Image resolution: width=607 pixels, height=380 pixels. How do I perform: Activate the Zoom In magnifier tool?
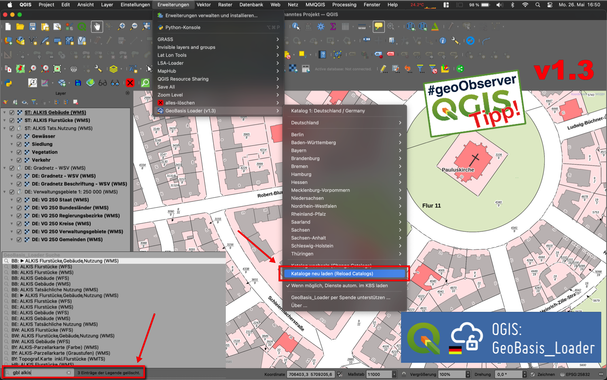click(121, 27)
